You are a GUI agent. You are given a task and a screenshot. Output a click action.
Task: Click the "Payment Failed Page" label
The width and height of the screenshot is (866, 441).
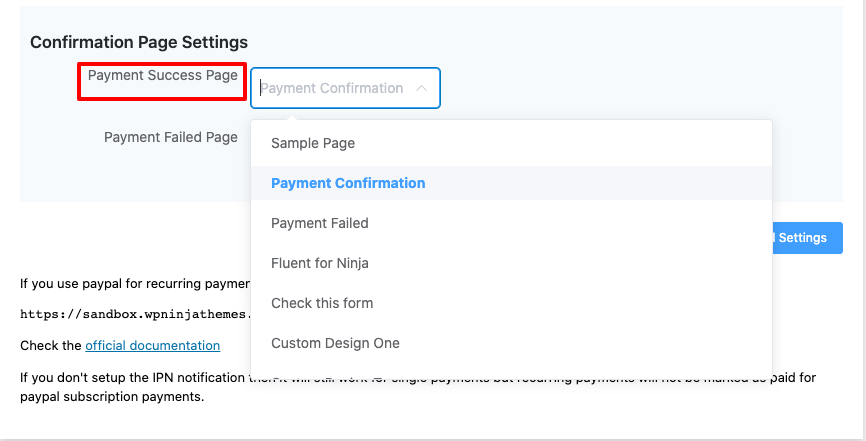[x=170, y=137]
